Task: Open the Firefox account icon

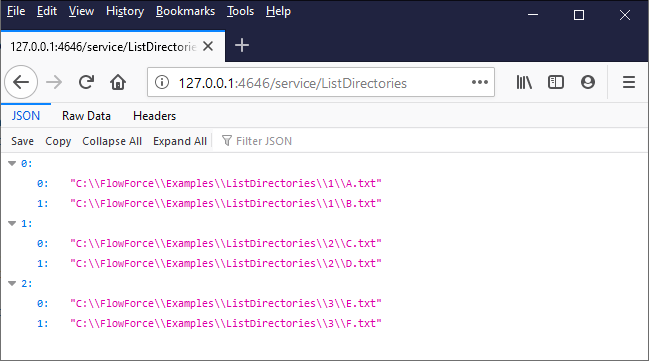Action: point(588,82)
